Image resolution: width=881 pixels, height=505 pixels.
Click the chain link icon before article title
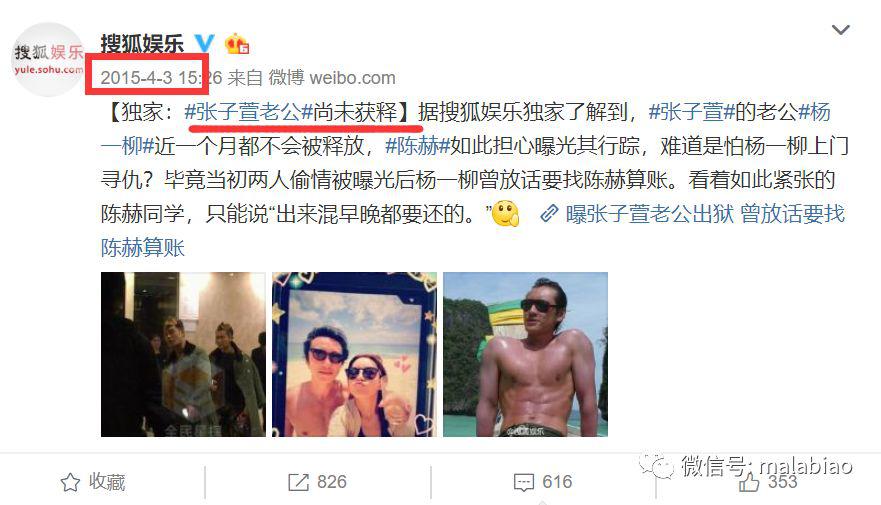[549, 214]
